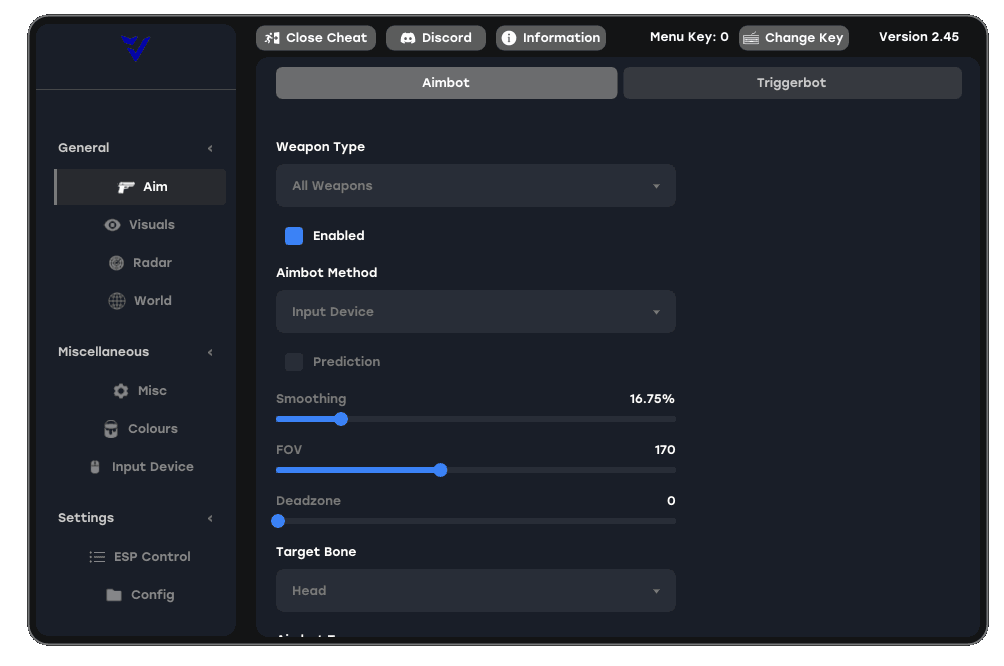
Task: Open the Aim section pistol icon
Action: [x=126, y=187]
